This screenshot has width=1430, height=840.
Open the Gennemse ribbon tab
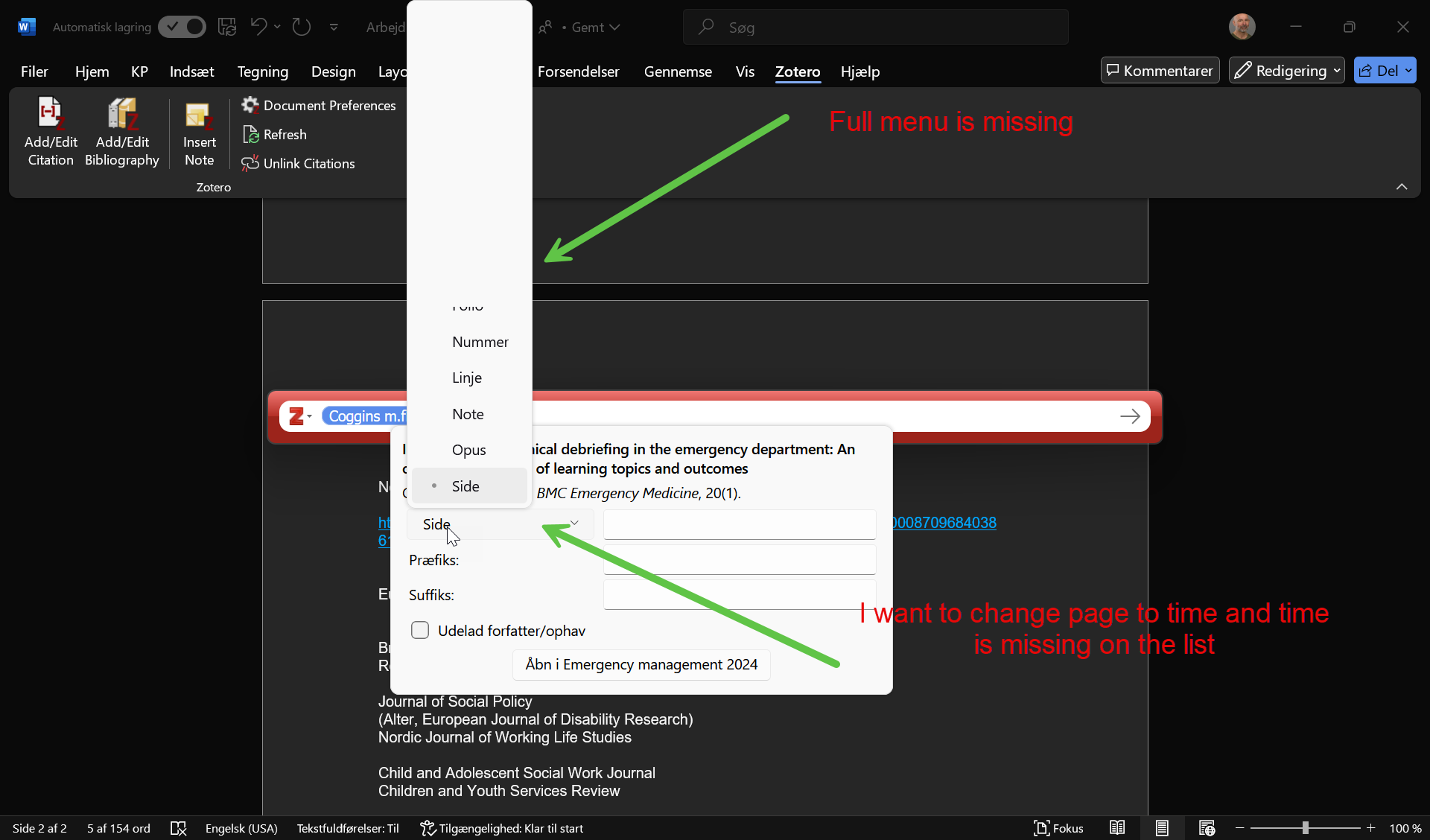[x=678, y=71]
